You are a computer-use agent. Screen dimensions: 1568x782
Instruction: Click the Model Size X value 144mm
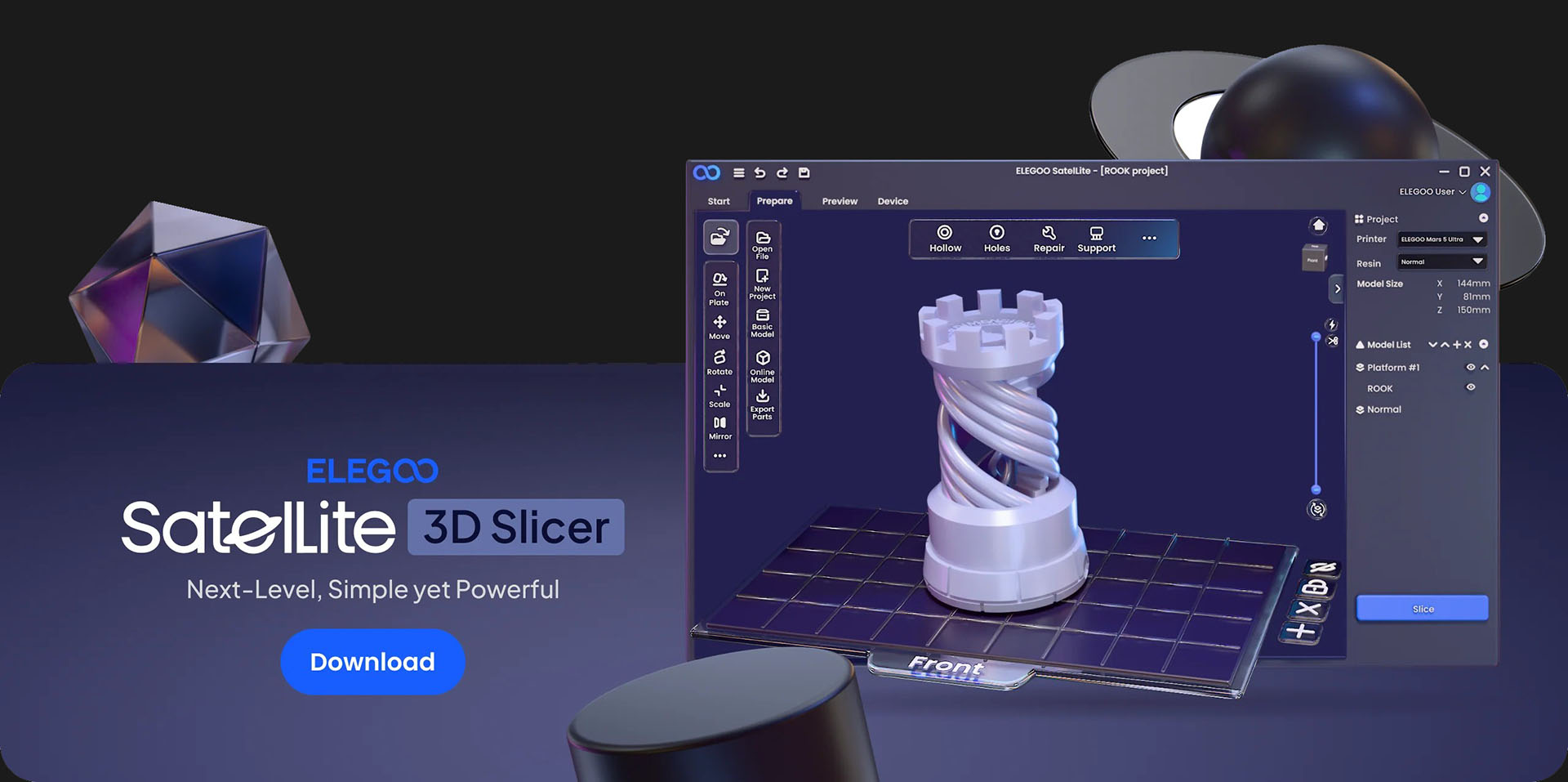point(1473,284)
